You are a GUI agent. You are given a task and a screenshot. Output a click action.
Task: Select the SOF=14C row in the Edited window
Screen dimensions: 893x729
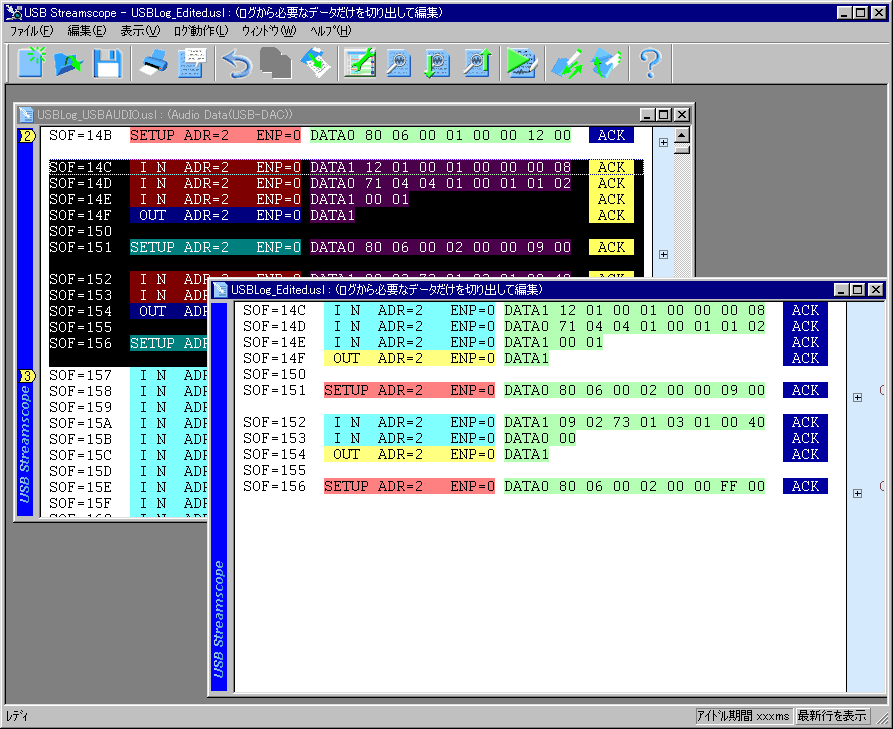[x=535, y=310]
